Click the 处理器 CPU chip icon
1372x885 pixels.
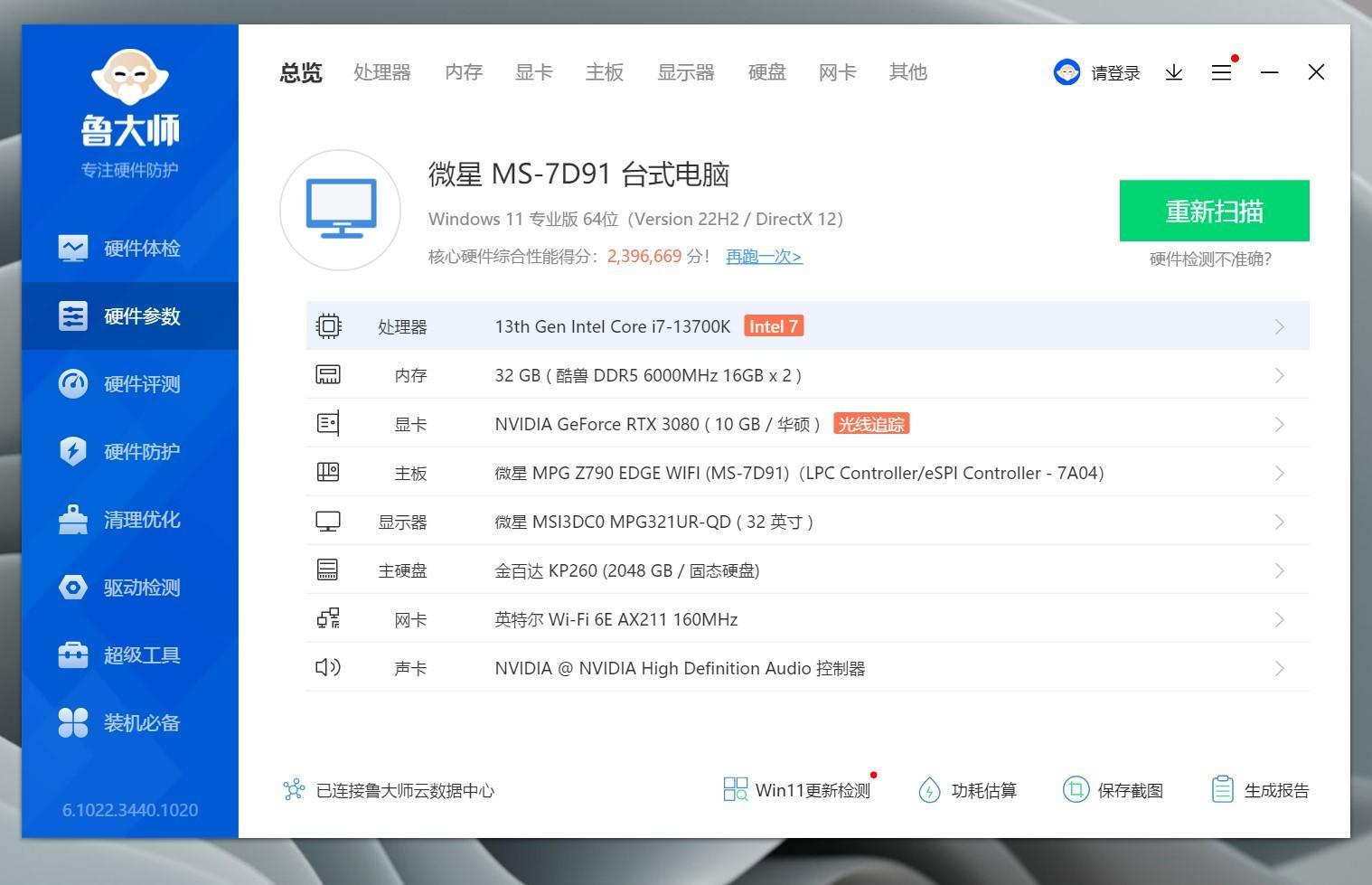(x=328, y=326)
